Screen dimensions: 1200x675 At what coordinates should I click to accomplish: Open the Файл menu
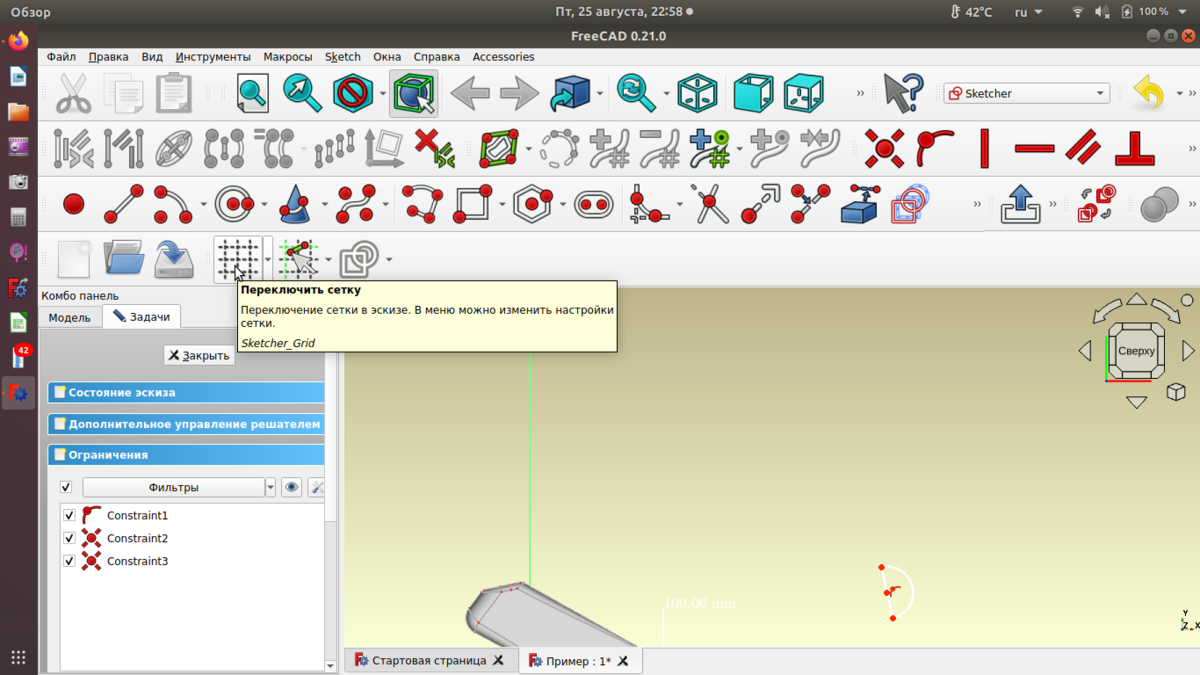(61, 57)
